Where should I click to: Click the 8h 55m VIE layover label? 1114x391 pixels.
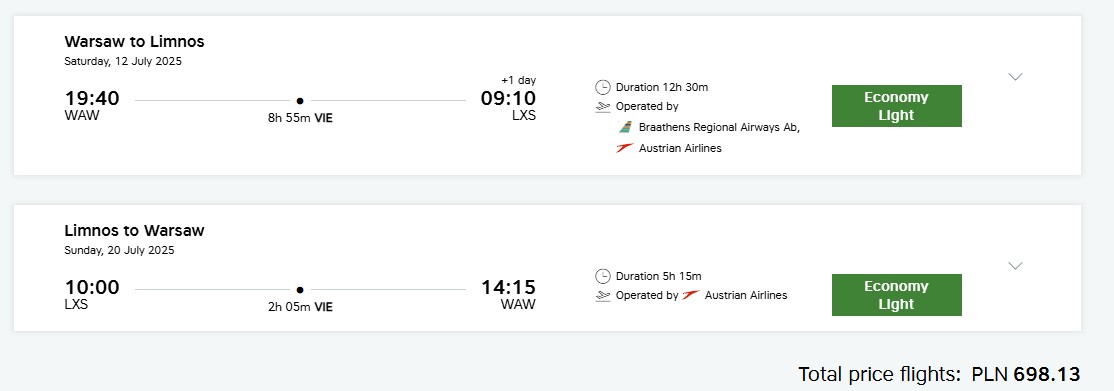click(300, 118)
